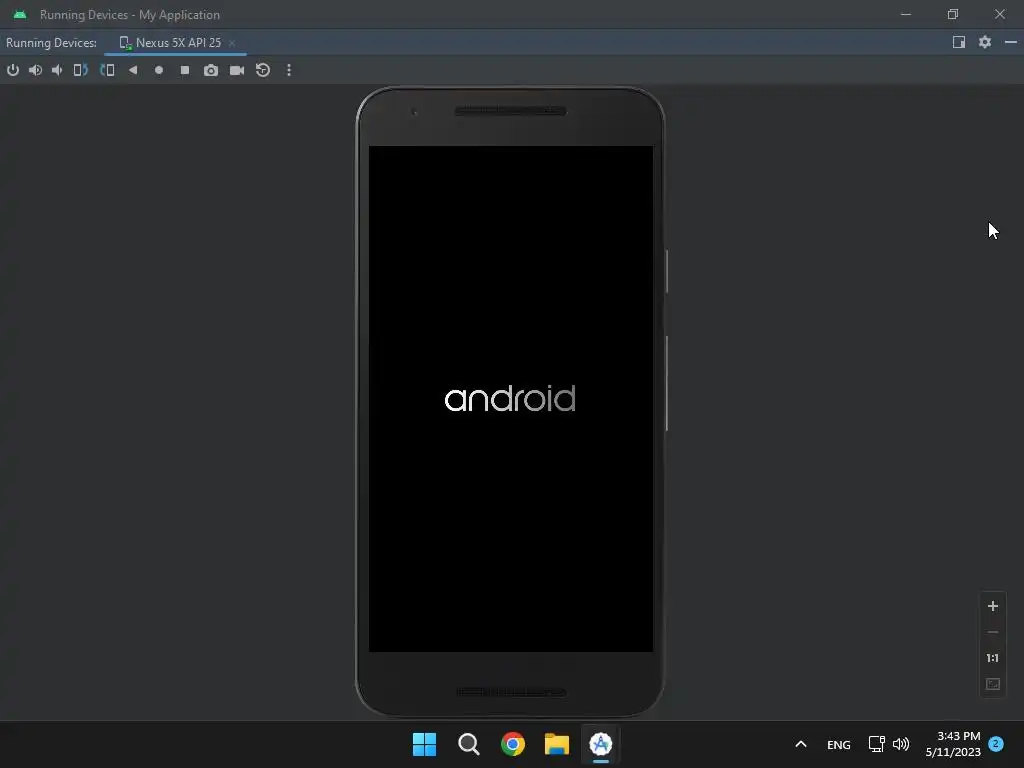
Task: Open the ENG language input switcher
Action: click(839, 744)
